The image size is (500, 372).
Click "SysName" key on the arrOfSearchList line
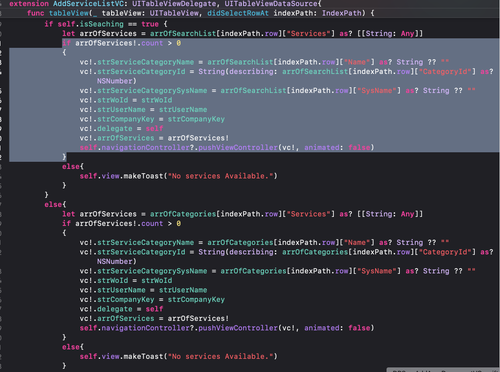(x=377, y=90)
